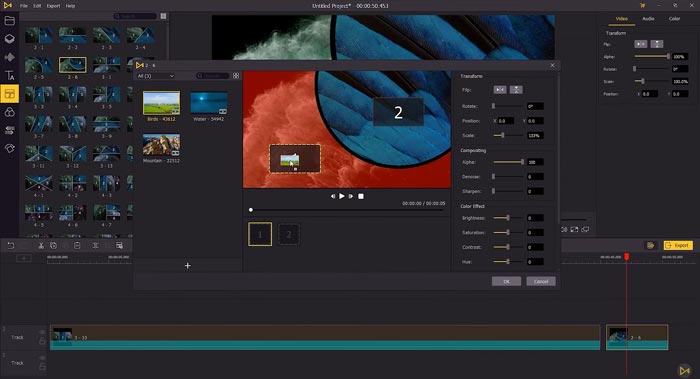Image resolution: width=700 pixels, height=379 pixels.
Task: Click OK in the split-screen dialog
Action: (x=506, y=281)
